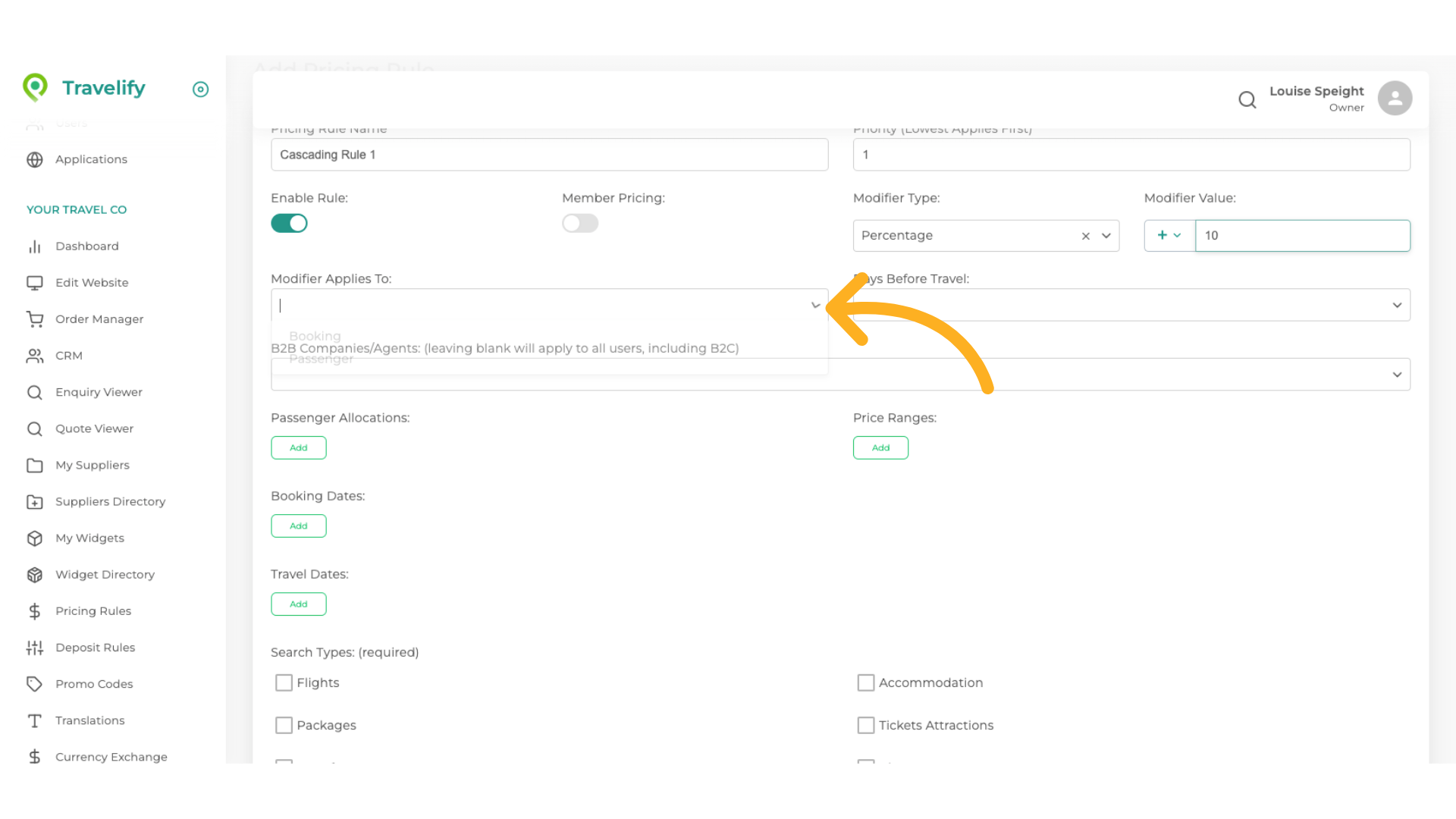Open Order Manager cart icon
Viewport: 1456px width, 819px height.
pos(35,319)
